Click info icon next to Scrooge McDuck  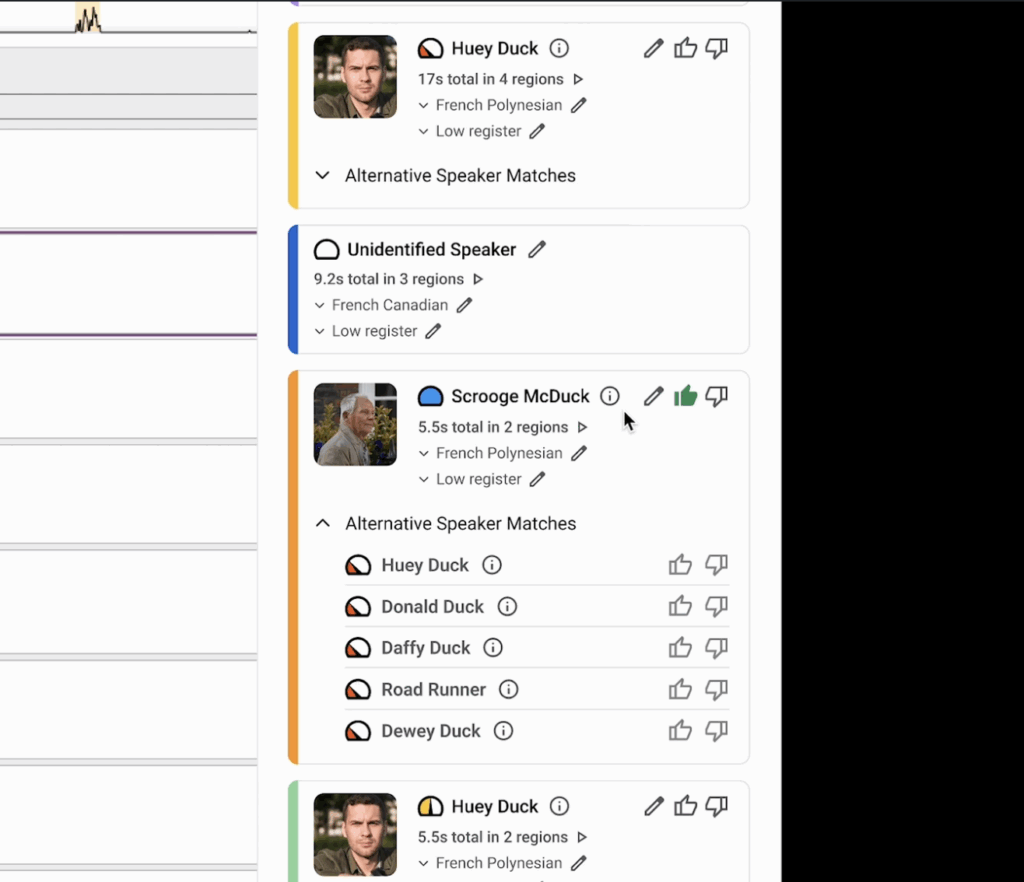610,397
